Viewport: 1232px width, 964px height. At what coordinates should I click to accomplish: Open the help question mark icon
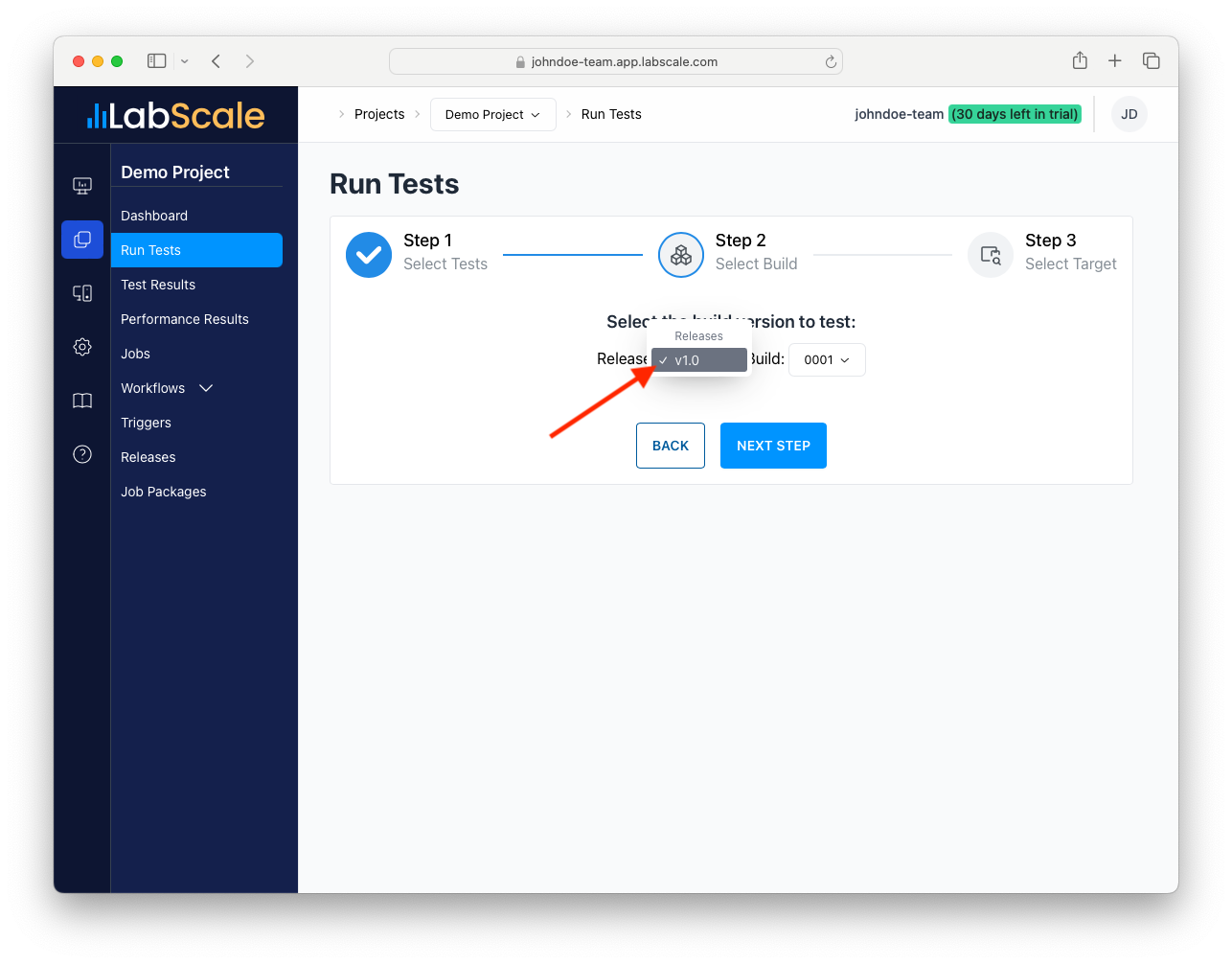pos(82,454)
